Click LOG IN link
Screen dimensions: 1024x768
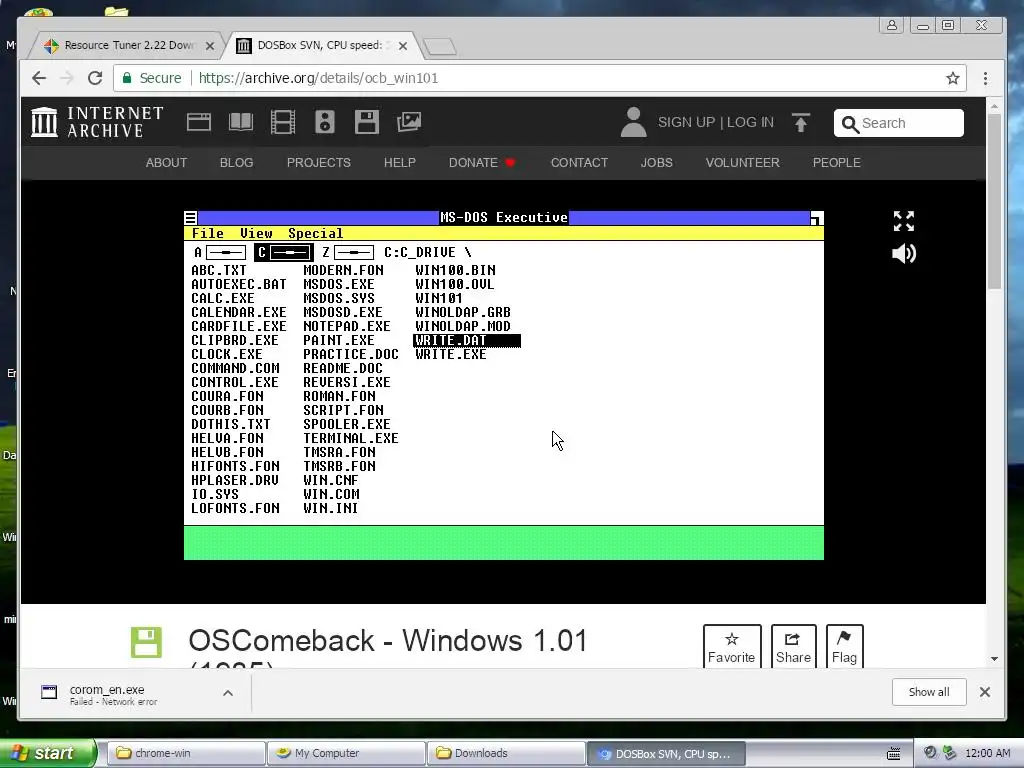750,122
